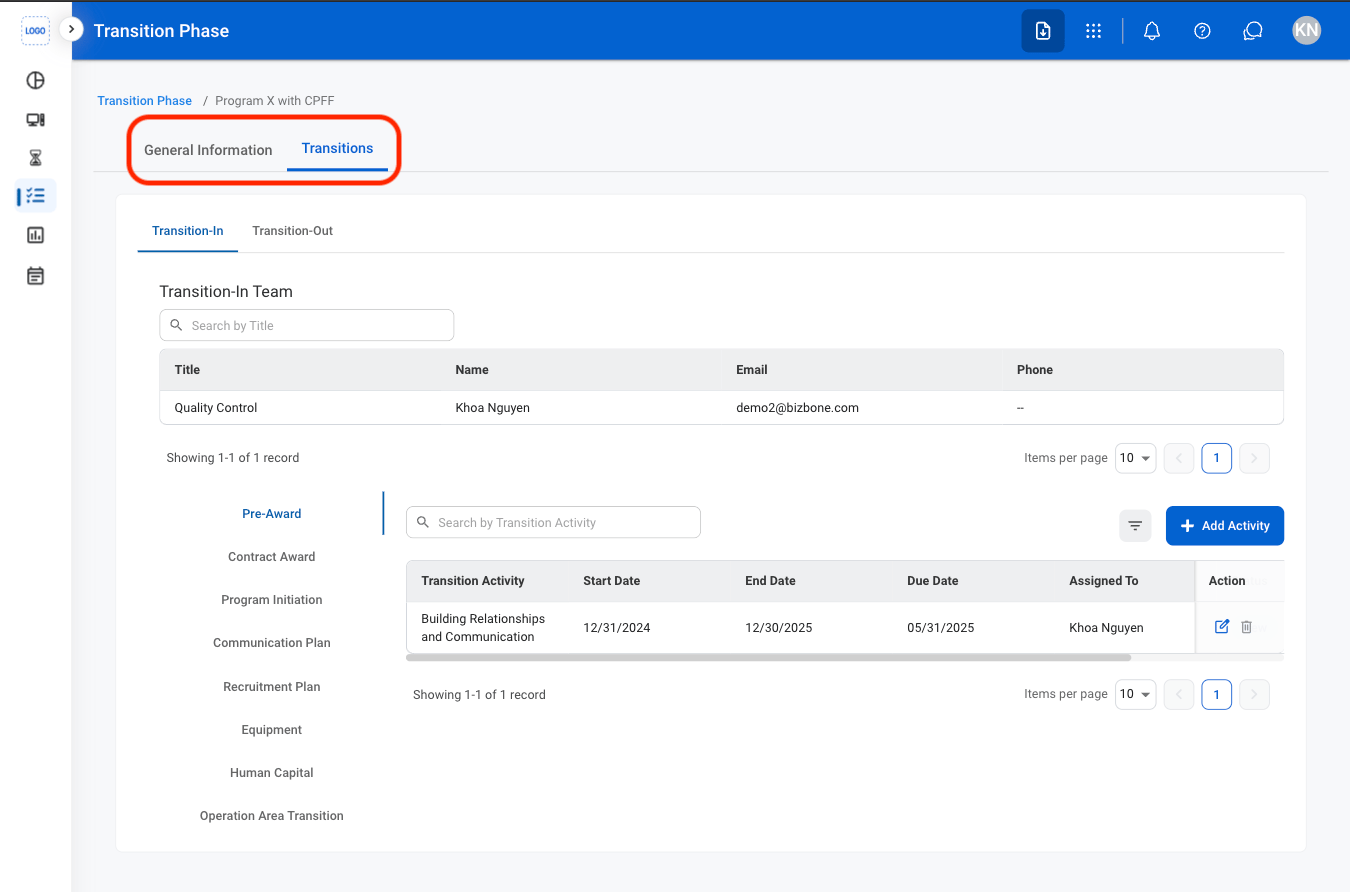Edit the Building Relationships activity row
Screen dimensions: 1350x892
click(1221, 627)
